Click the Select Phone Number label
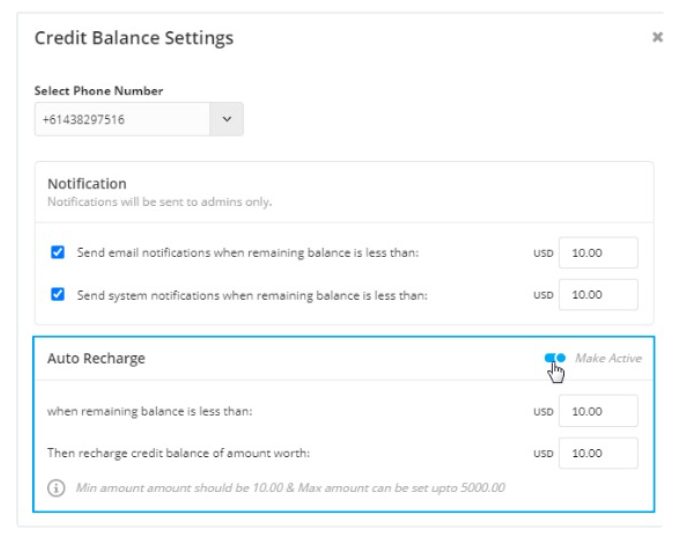Viewport: 676px width, 537px height. click(x=99, y=91)
